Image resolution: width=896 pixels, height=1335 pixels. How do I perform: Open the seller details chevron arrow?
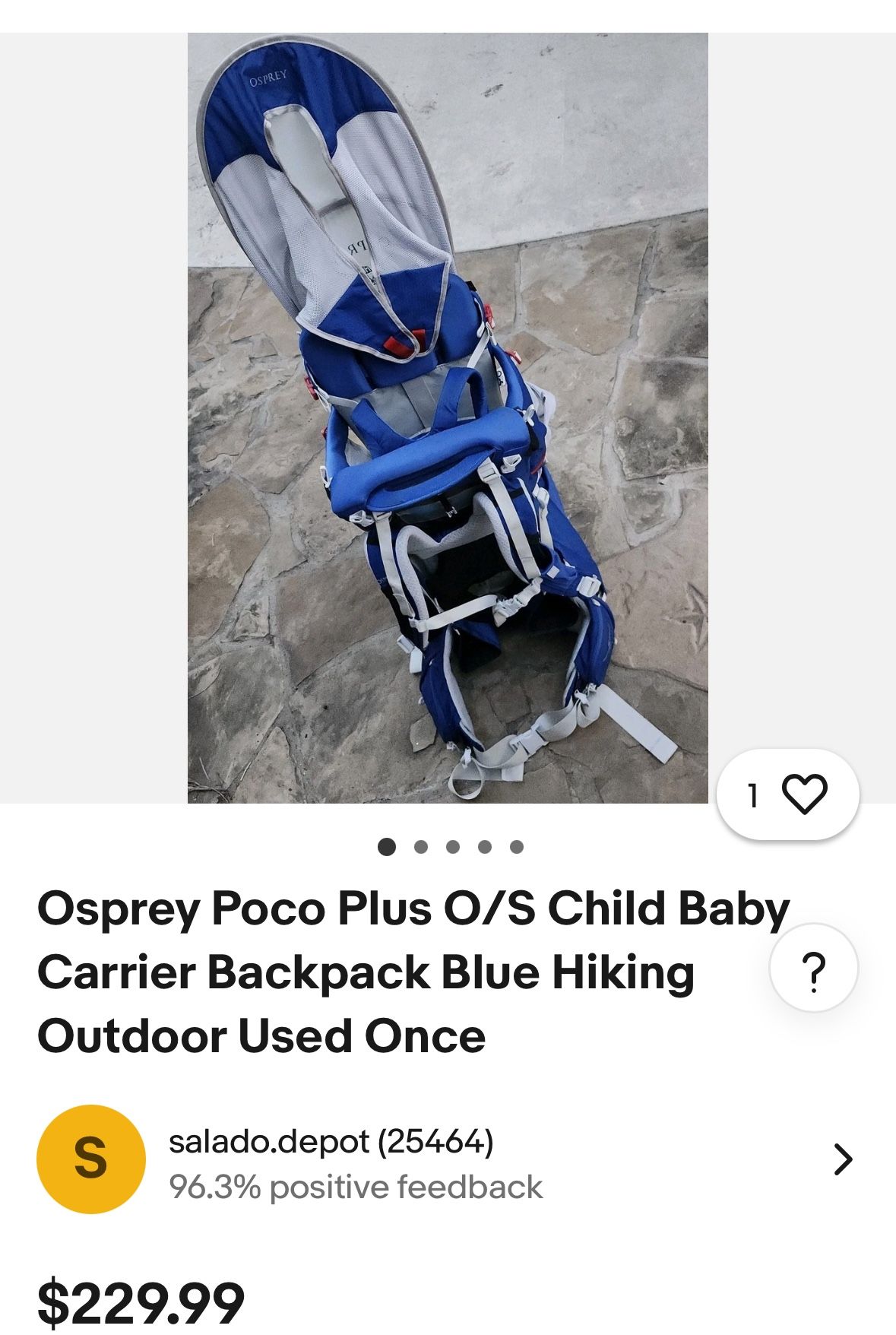843,1159
